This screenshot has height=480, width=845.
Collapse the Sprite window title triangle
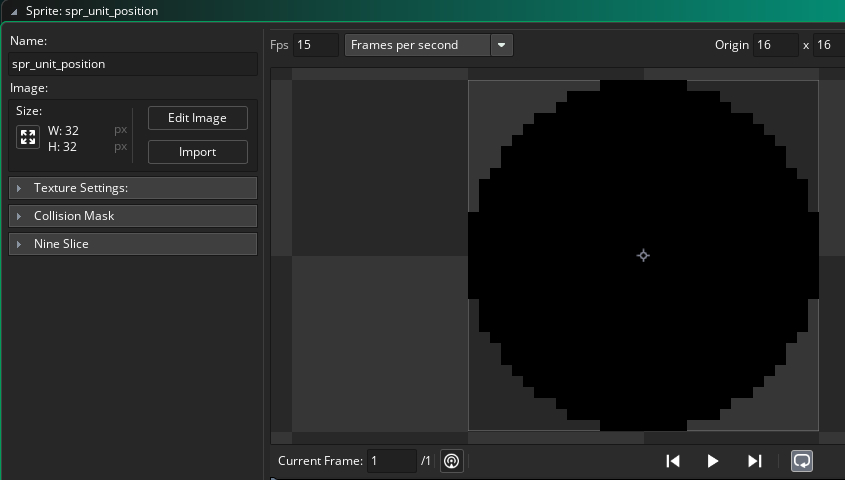click(14, 11)
